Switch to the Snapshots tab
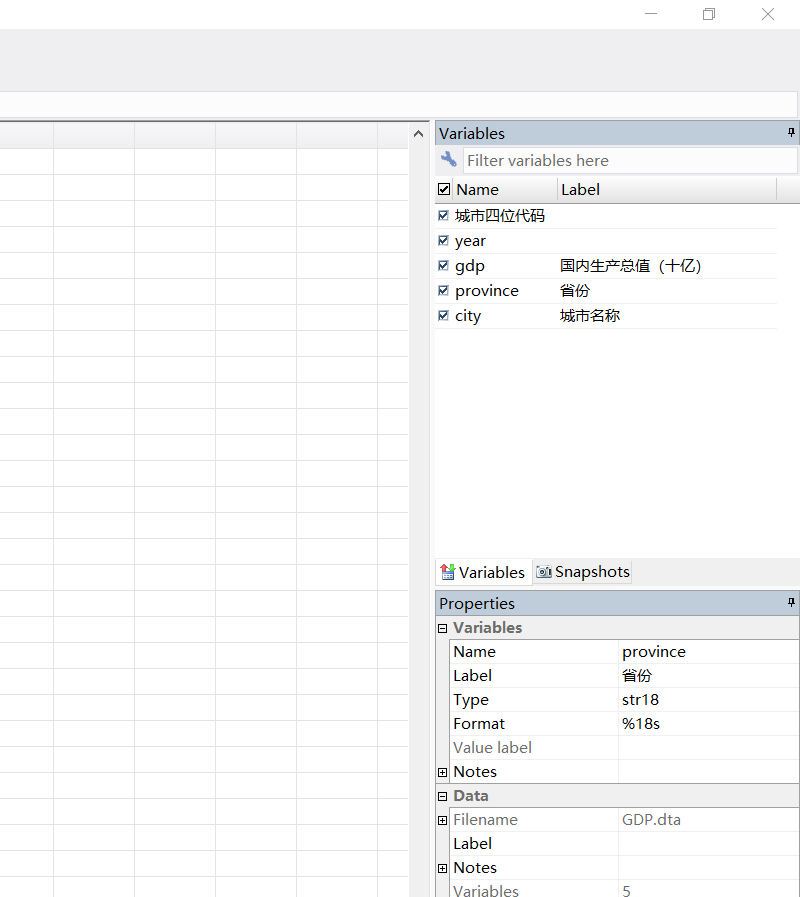800x897 pixels. pos(583,572)
